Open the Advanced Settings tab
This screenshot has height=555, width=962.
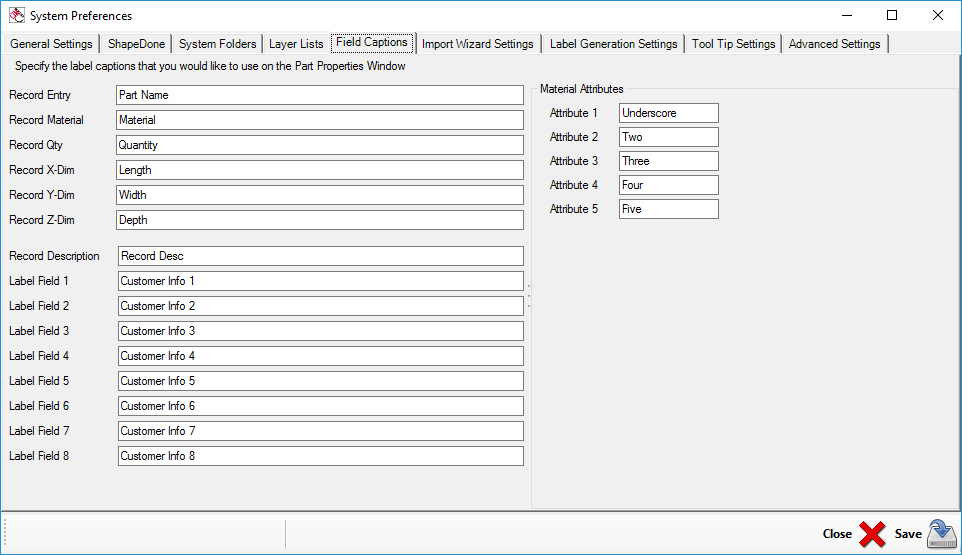point(834,44)
